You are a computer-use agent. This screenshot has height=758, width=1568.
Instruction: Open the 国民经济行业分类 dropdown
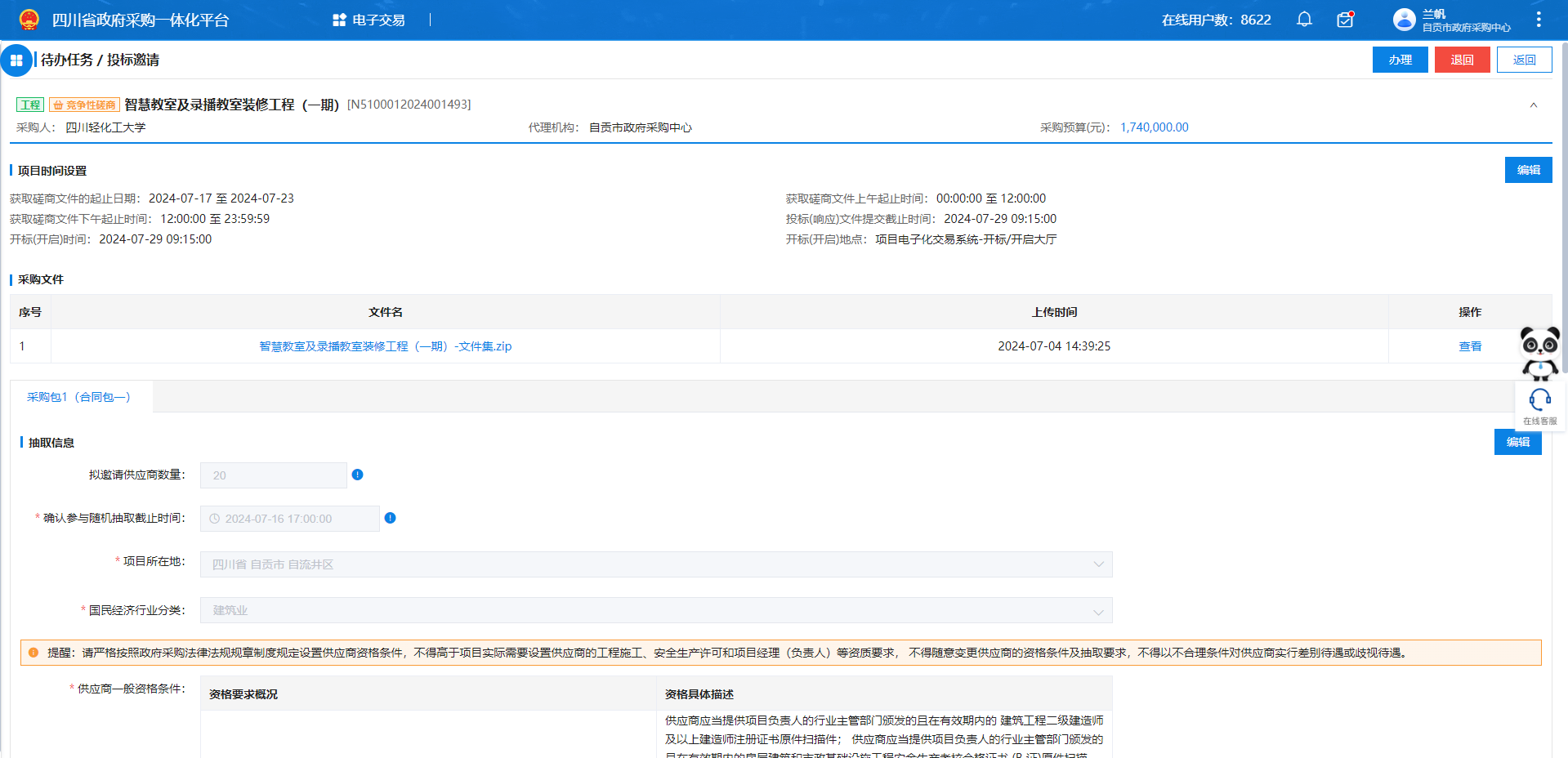click(656, 610)
